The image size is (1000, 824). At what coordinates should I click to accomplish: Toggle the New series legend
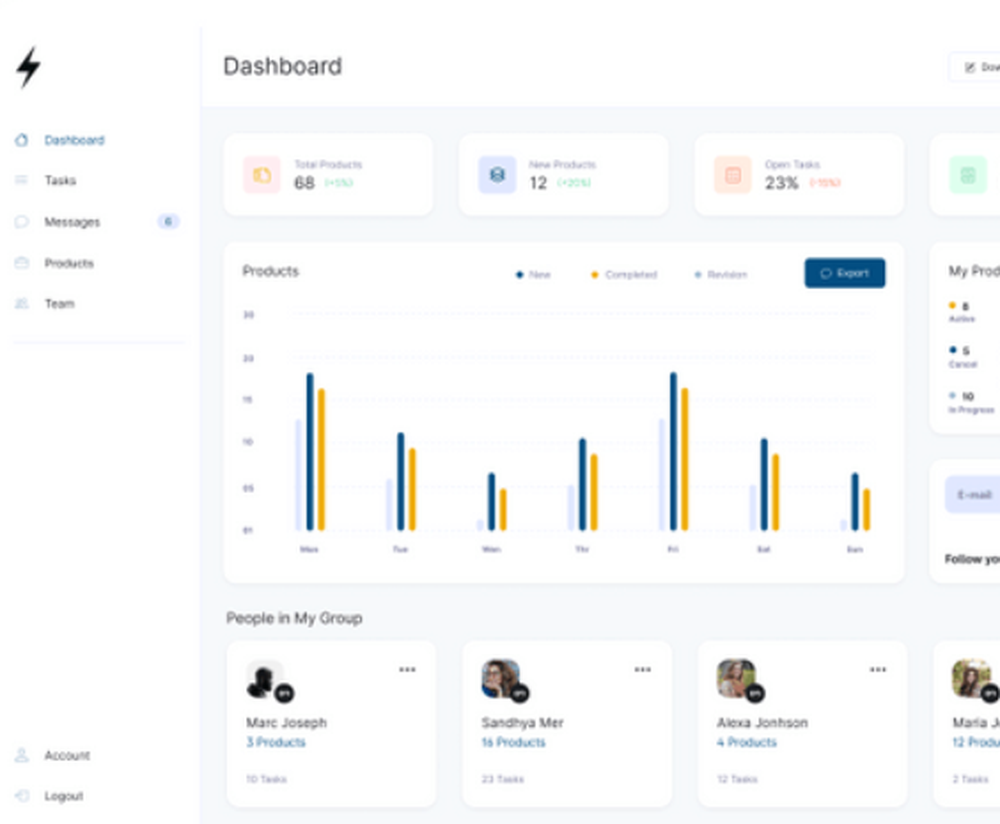click(533, 275)
